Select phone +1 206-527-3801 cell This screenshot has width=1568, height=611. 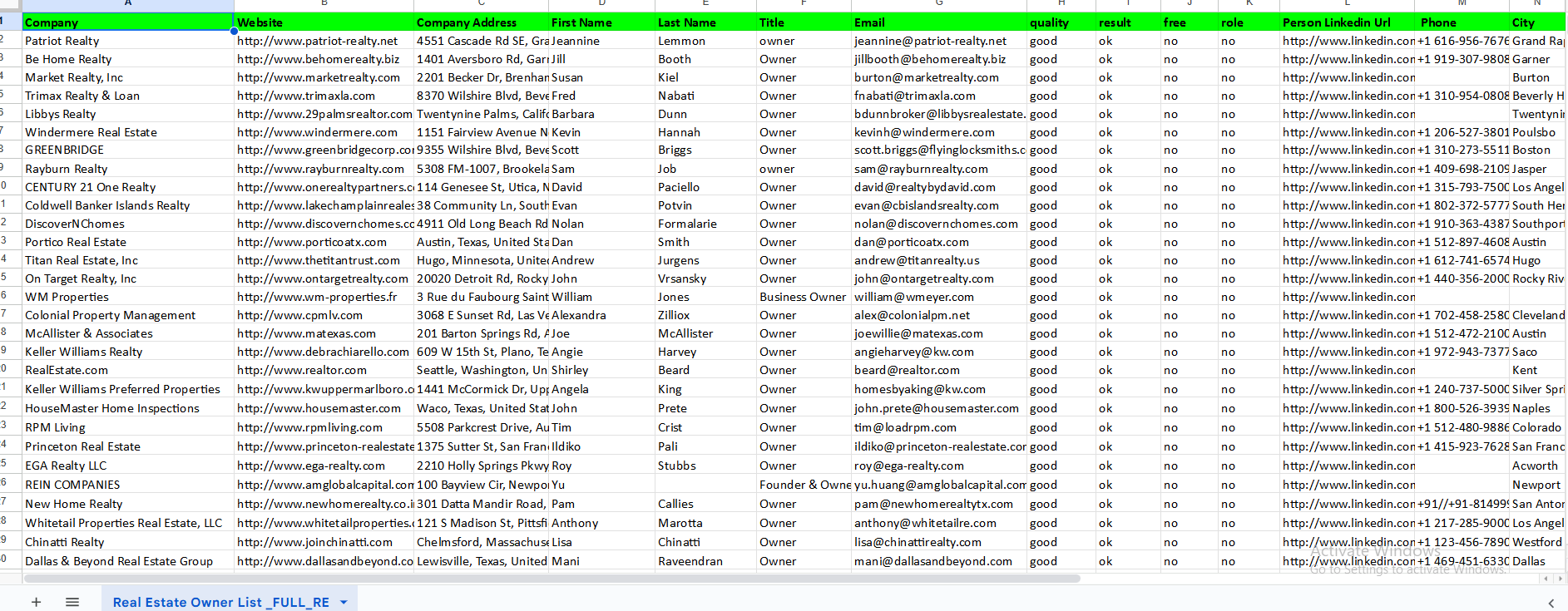(1462, 132)
